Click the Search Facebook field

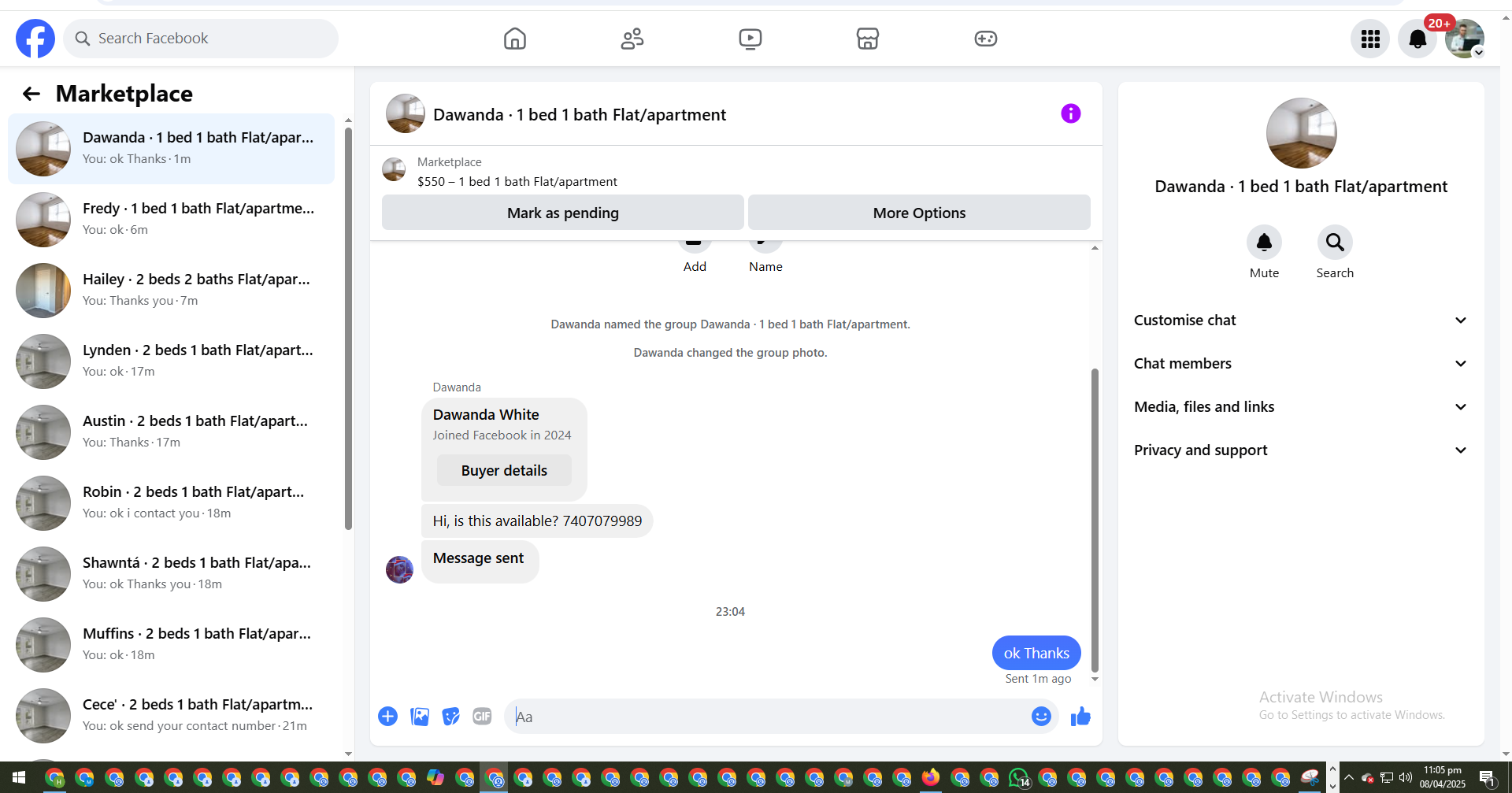tap(201, 39)
